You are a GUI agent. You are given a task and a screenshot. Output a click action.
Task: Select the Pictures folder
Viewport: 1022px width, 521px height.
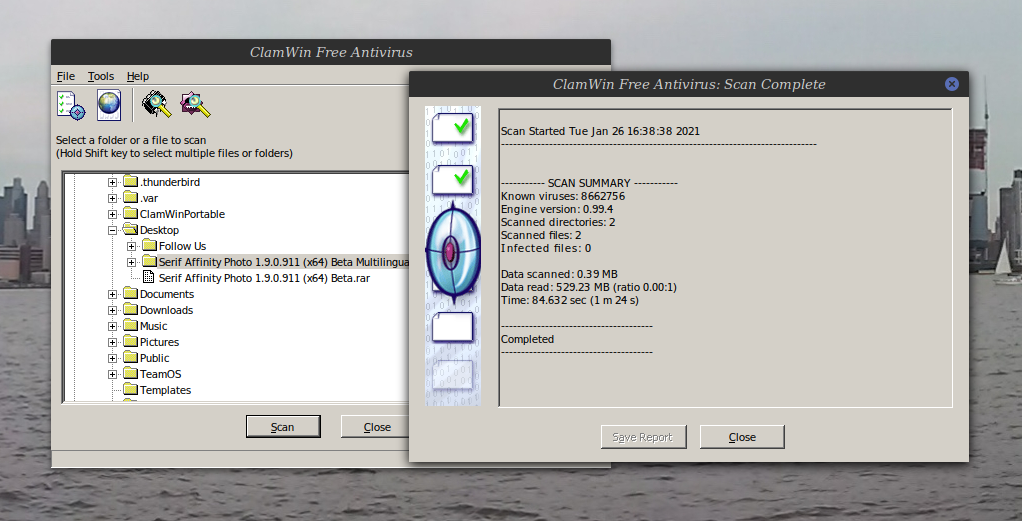coord(159,342)
